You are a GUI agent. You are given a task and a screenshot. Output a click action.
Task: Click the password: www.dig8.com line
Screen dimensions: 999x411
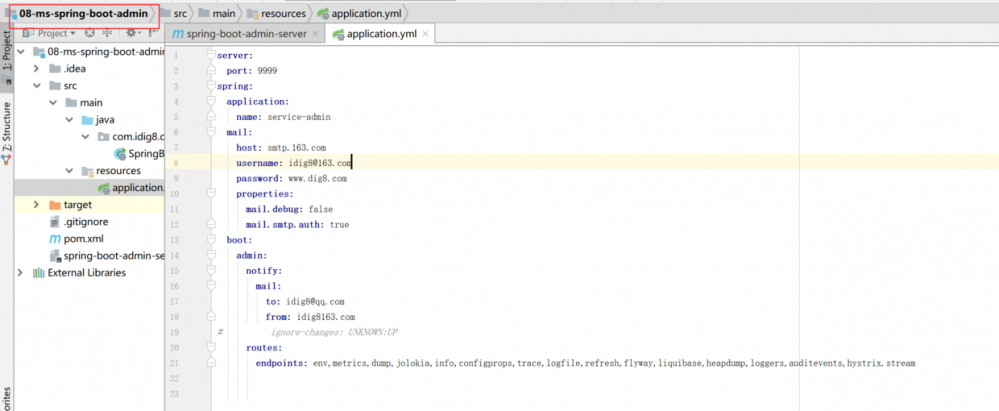(x=292, y=178)
